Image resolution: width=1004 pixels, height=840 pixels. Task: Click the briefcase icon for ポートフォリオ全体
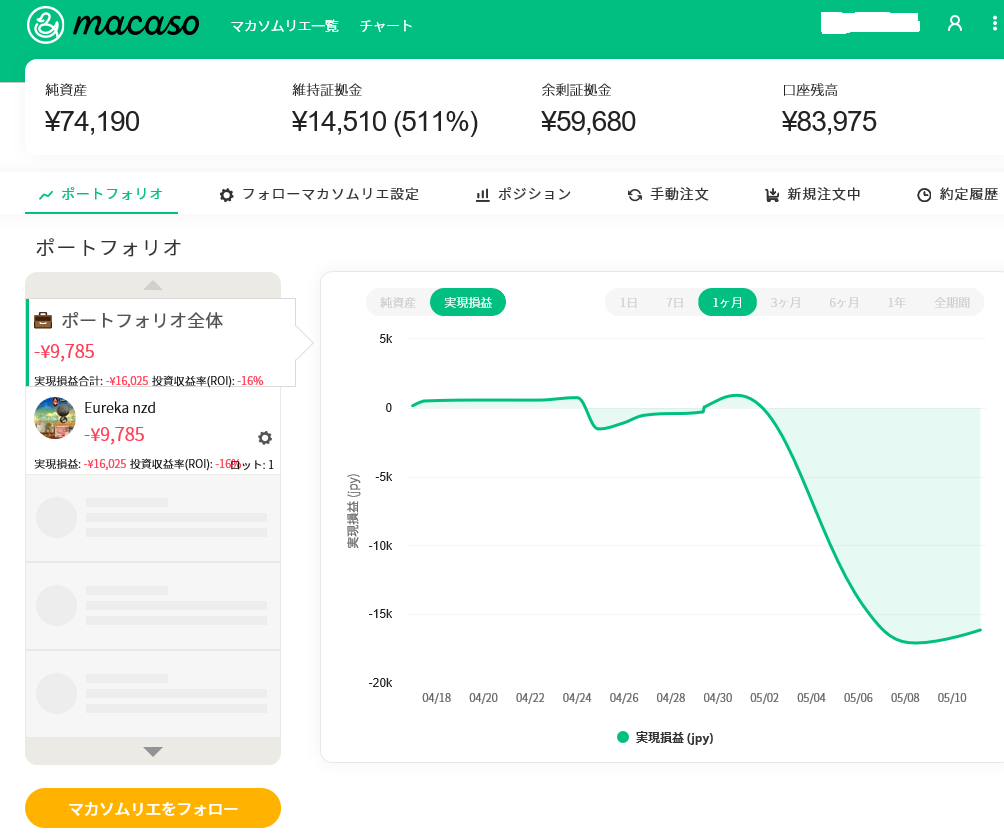(x=44, y=321)
